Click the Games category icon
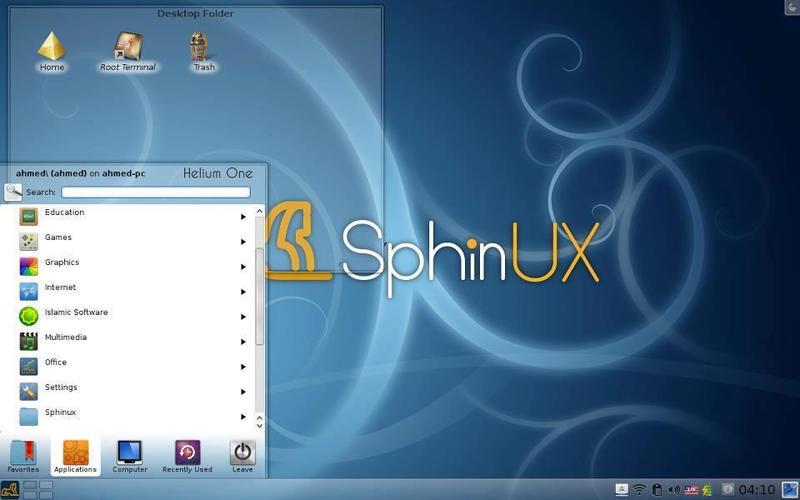The image size is (800, 500). tap(29, 242)
